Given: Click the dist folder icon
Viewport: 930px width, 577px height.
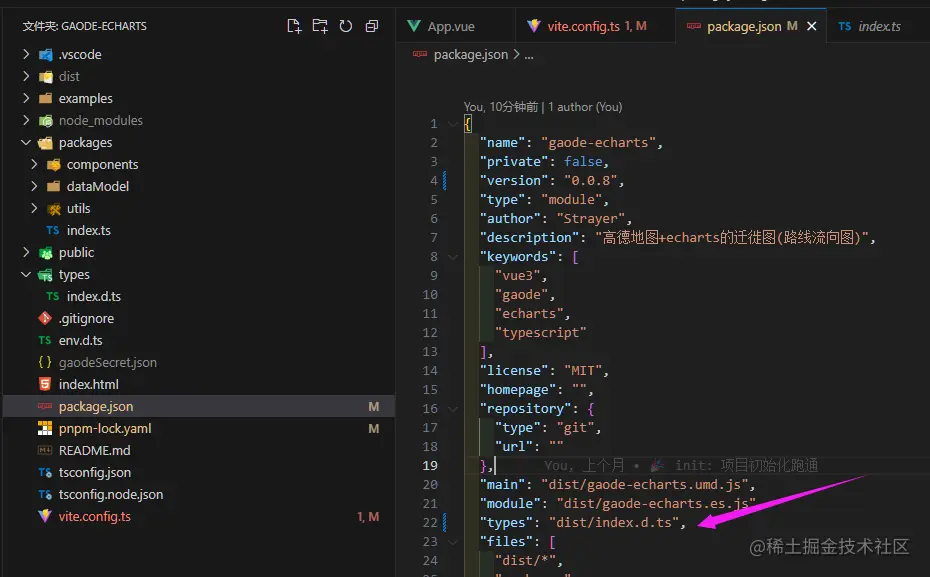Looking at the screenshot, I should coord(46,76).
